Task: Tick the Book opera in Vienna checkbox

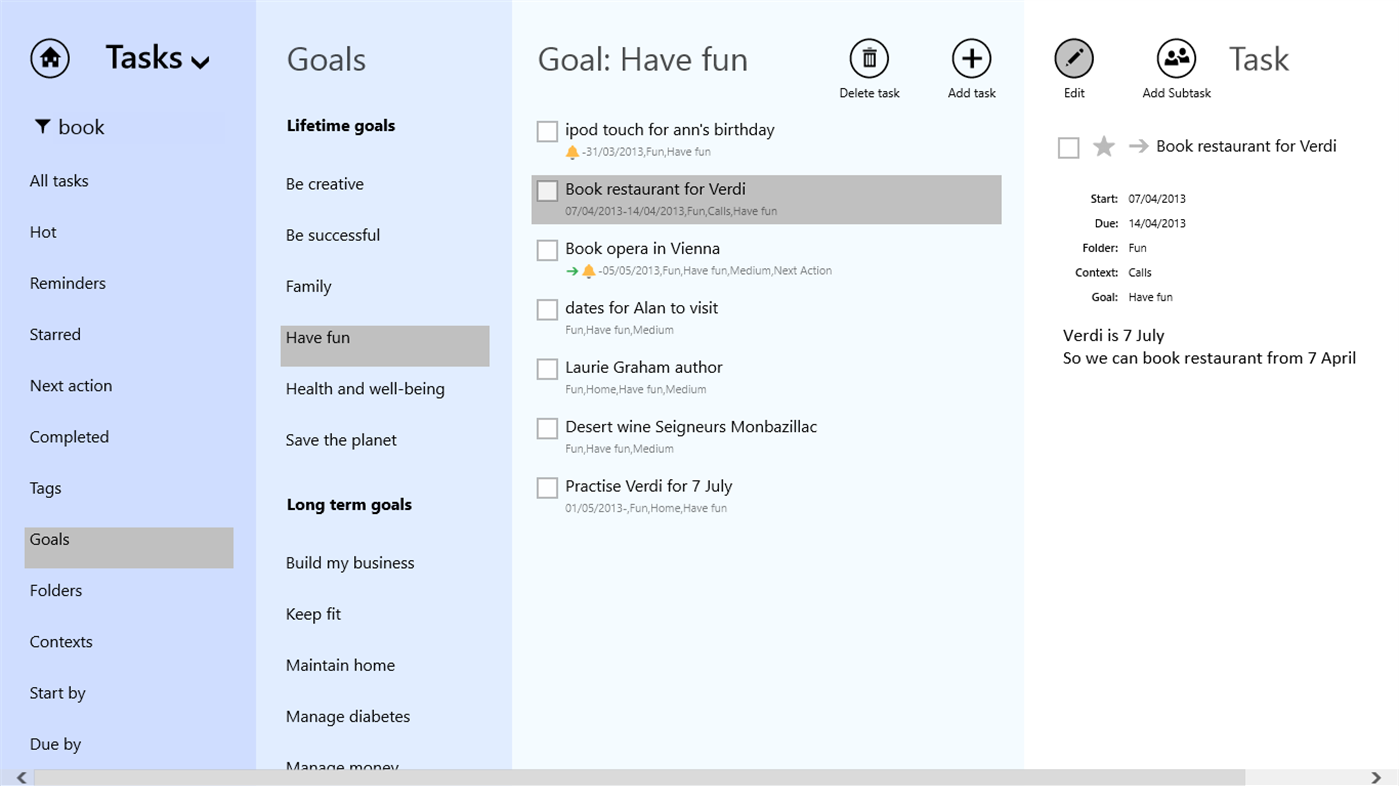Action: click(547, 250)
